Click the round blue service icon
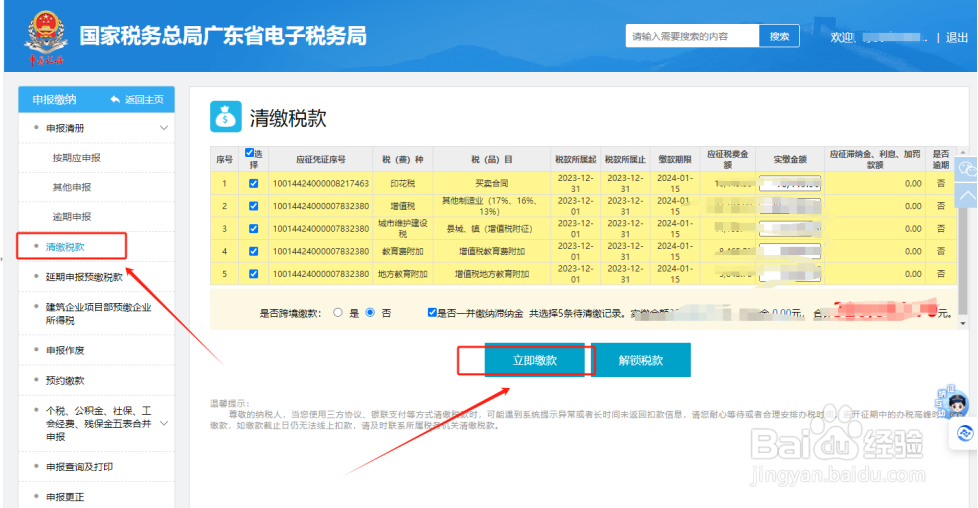978x508 pixels. tap(964, 433)
